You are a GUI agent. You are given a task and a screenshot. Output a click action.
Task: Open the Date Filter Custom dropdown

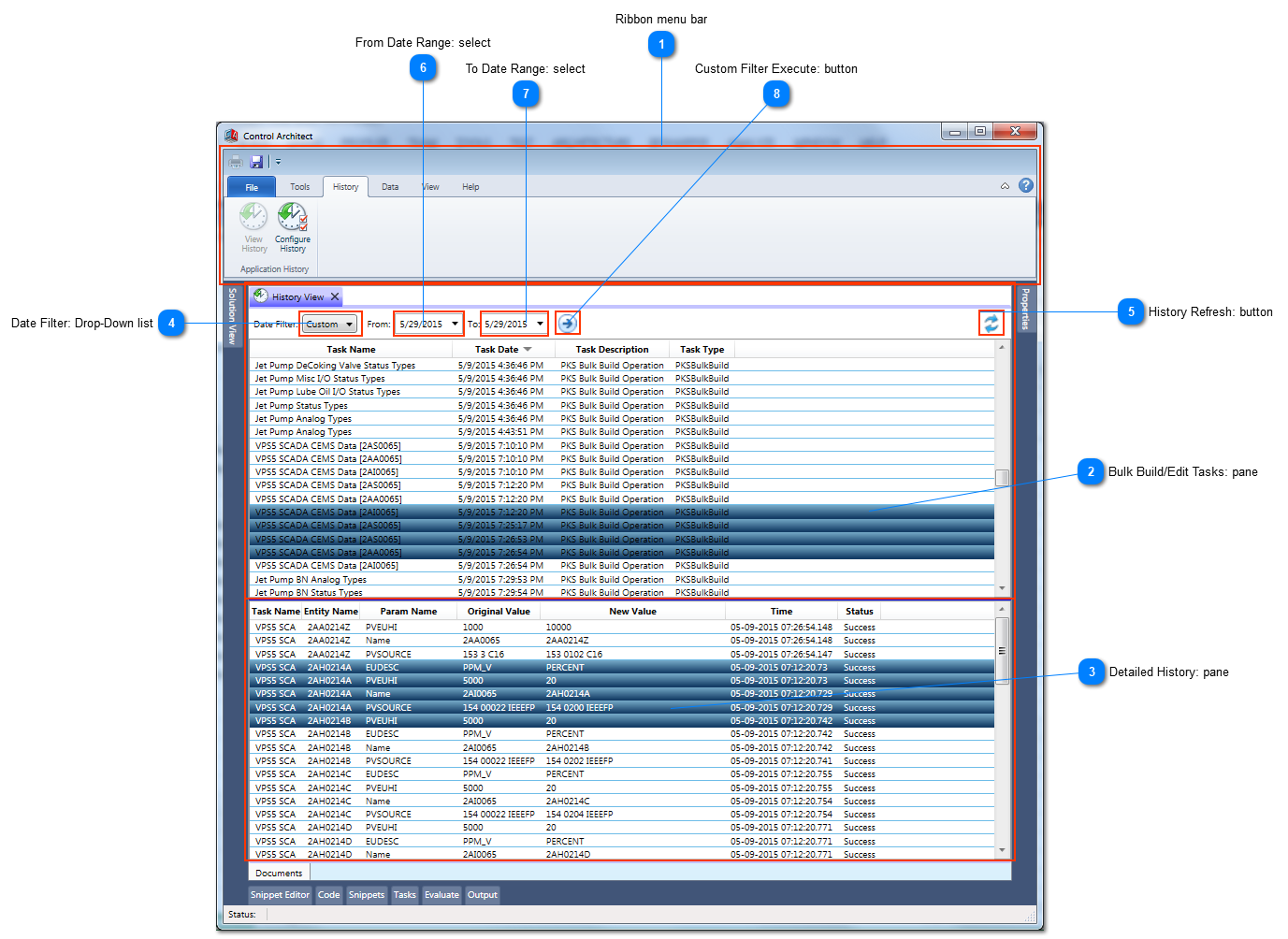pyautogui.click(x=329, y=325)
